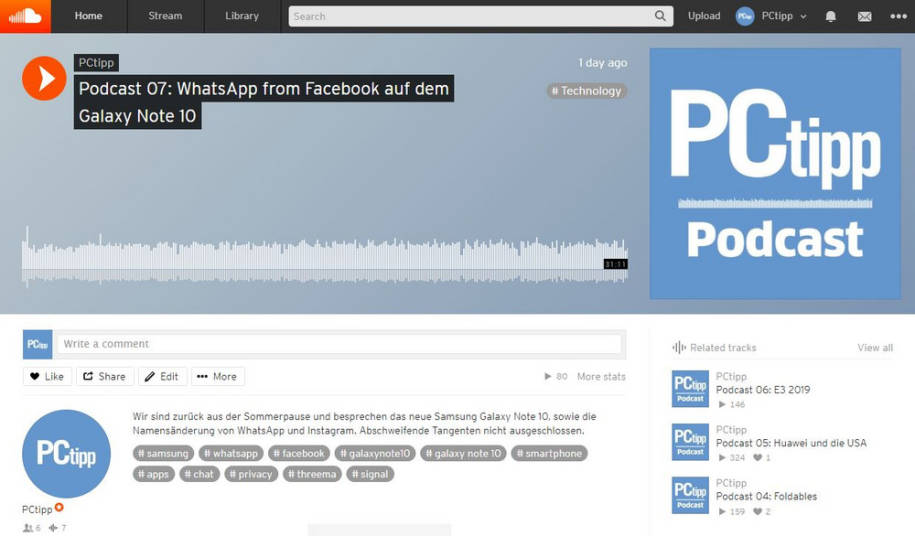Click View all related tracks
Viewport: 915px width, 536px height.
875,348
